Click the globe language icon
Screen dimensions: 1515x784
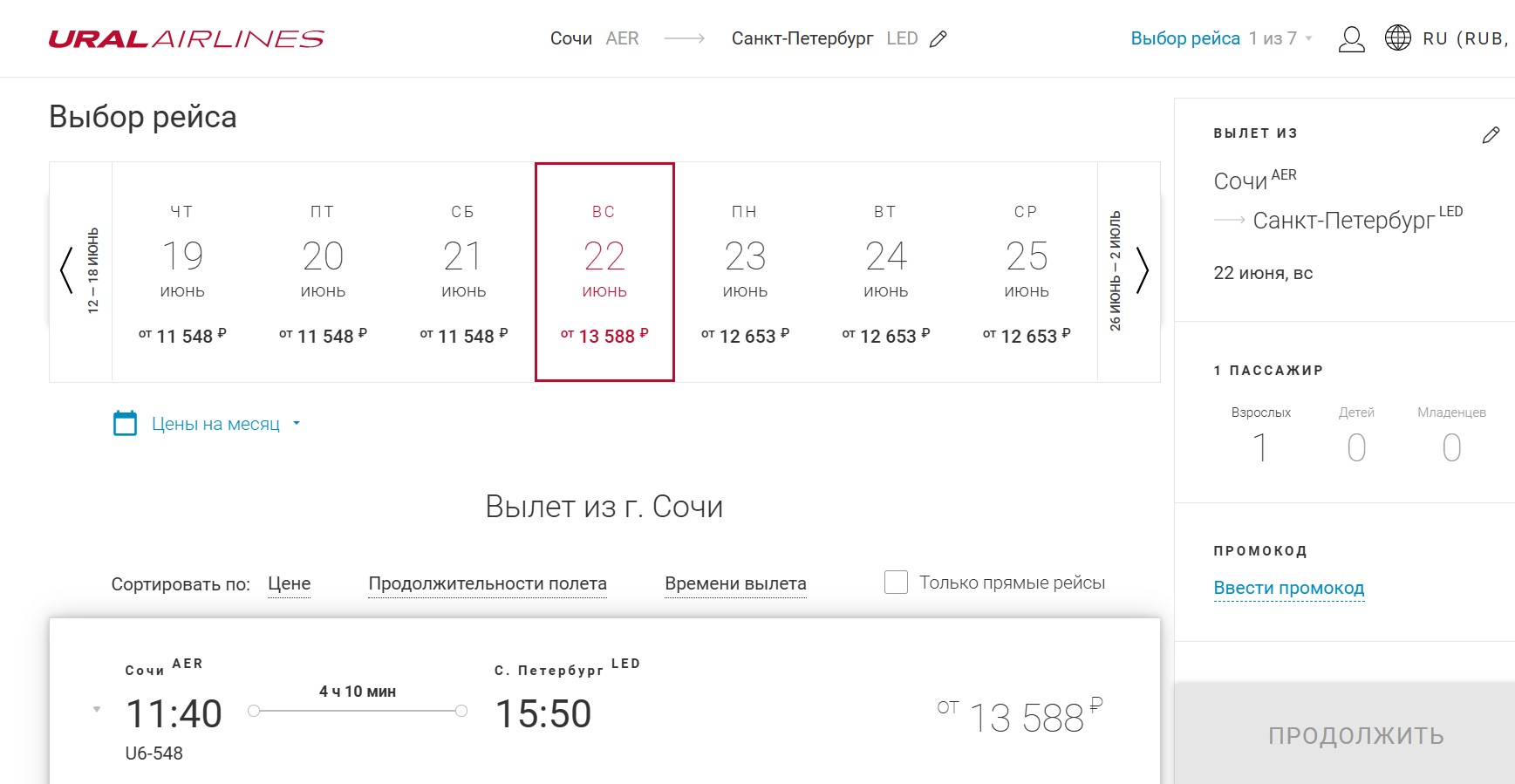tap(1397, 38)
